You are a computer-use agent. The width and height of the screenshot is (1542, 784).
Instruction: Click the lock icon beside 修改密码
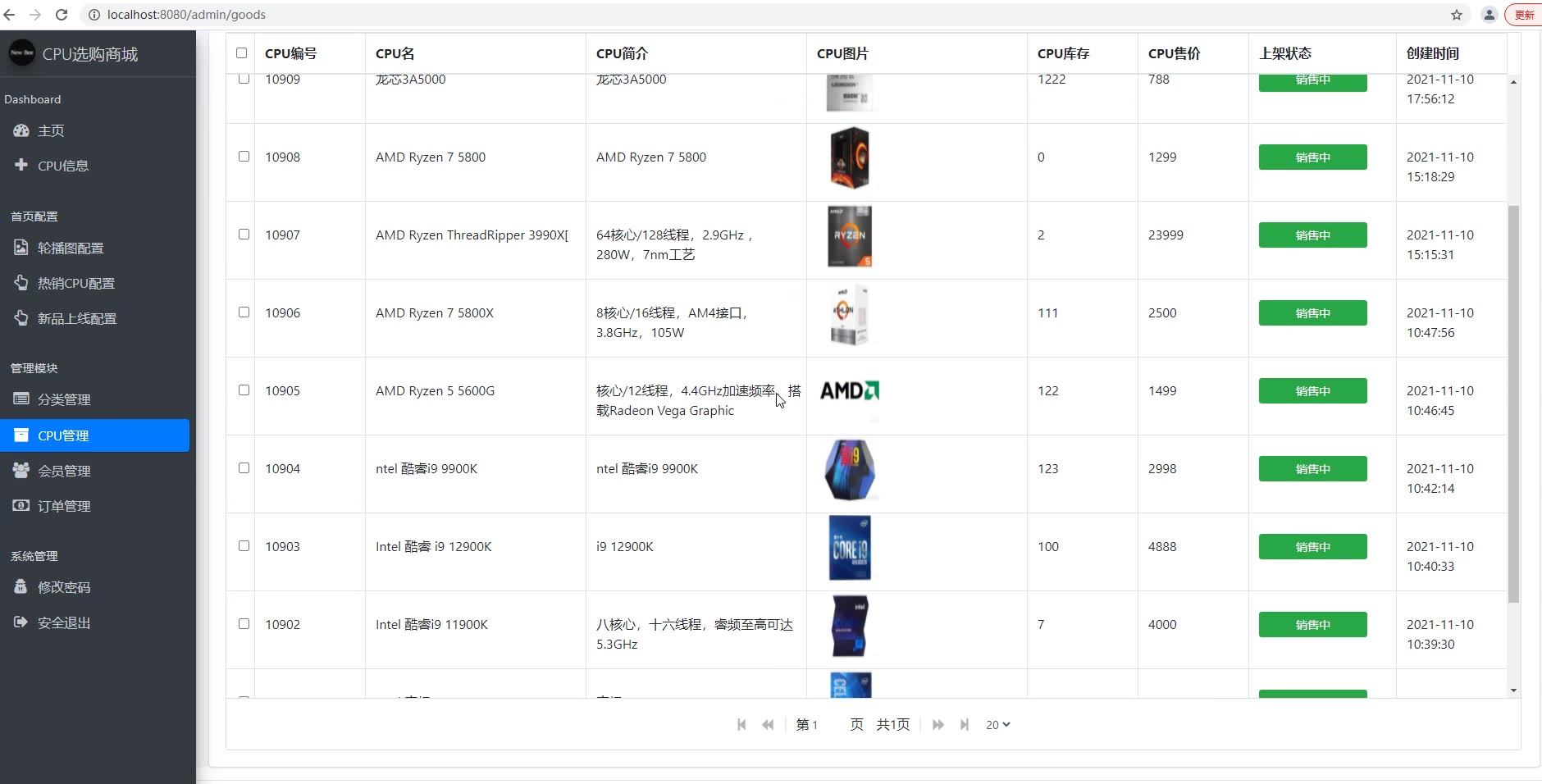click(x=21, y=586)
